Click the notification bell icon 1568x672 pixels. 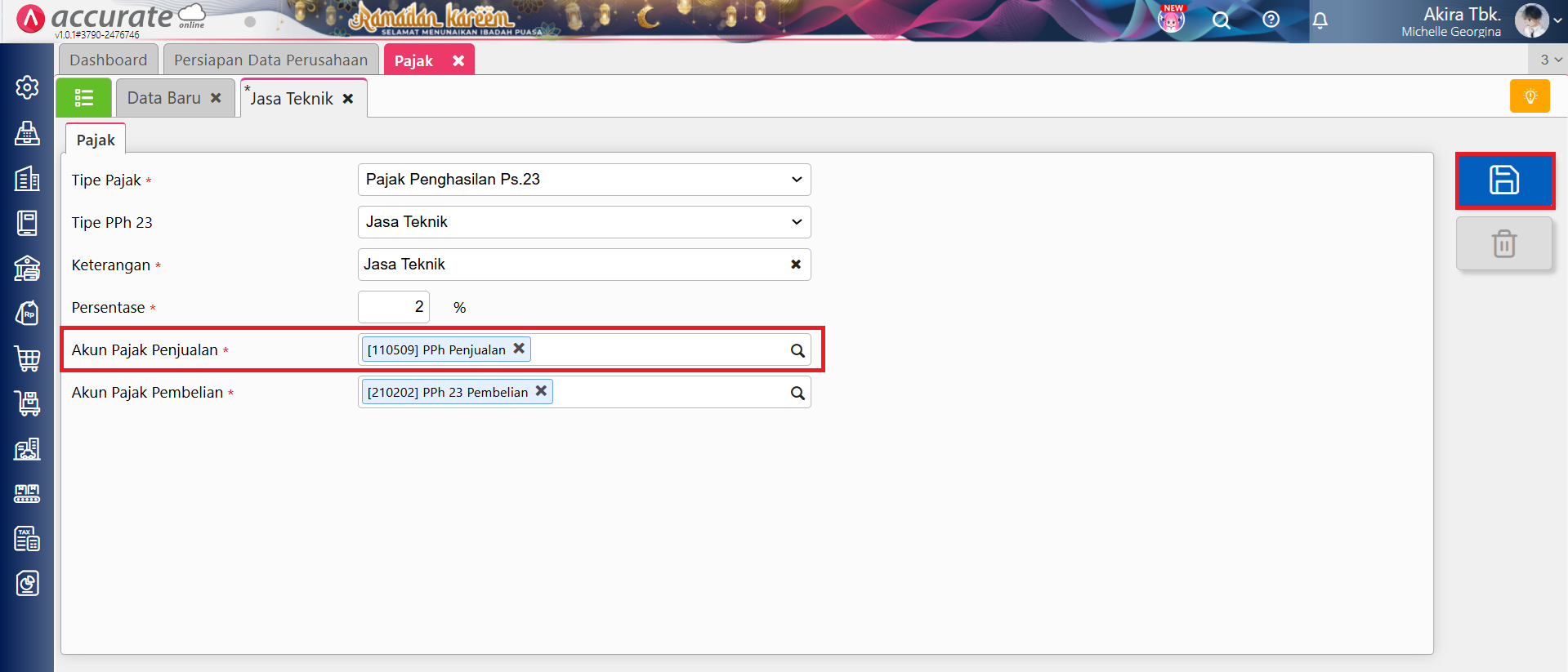1320,20
